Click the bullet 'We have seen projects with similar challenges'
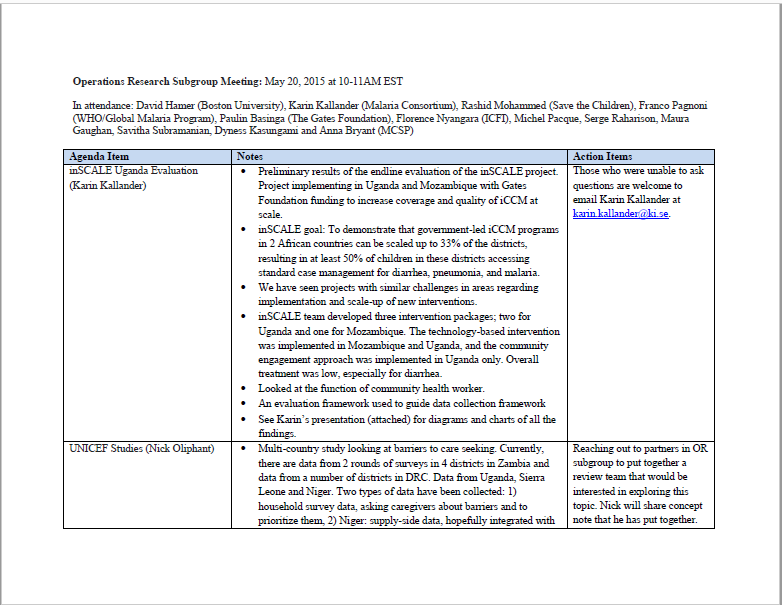This screenshot has height=605, width=782. [398, 294]
